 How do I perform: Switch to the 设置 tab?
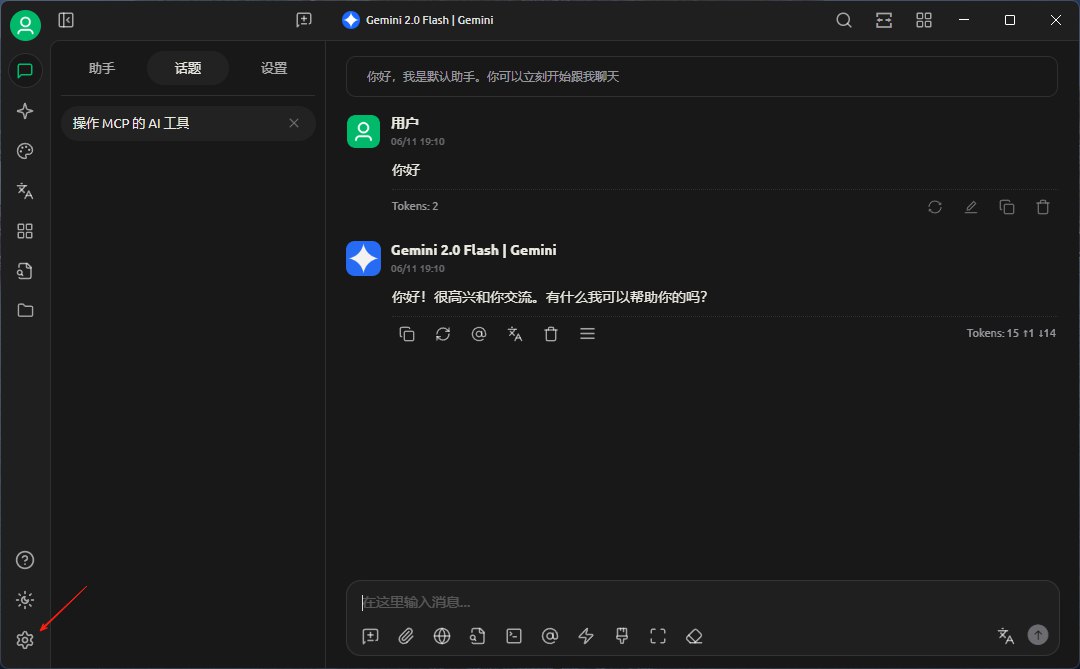point(274,68)
